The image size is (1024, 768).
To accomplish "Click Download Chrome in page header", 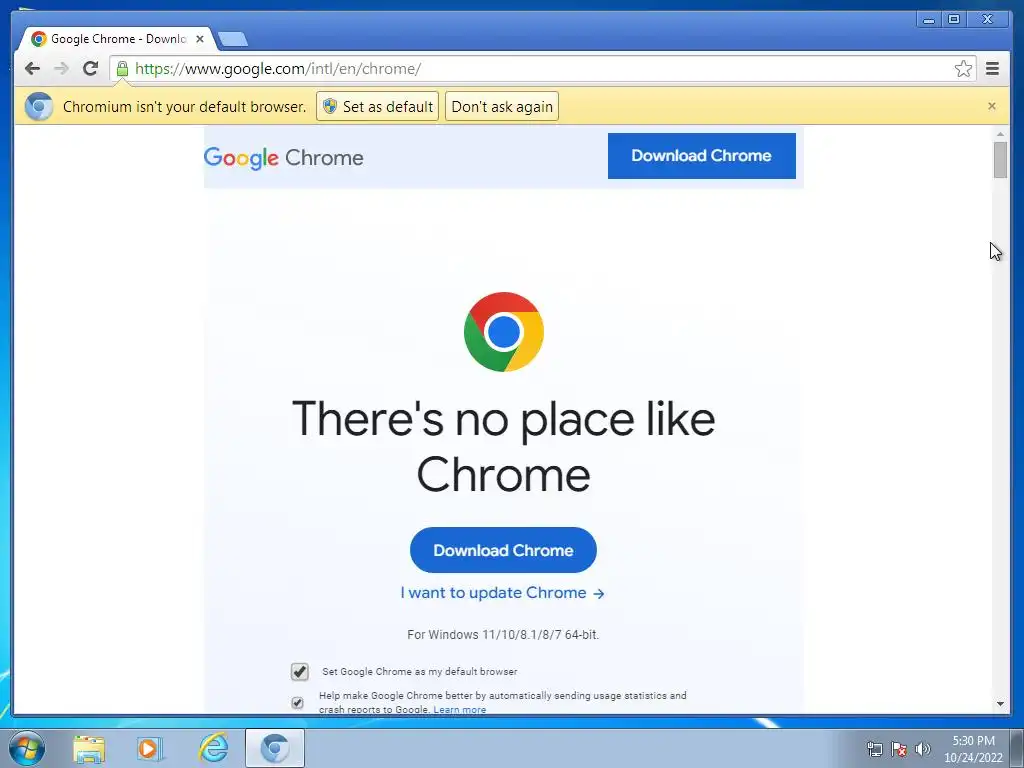I will pos(701,155).
